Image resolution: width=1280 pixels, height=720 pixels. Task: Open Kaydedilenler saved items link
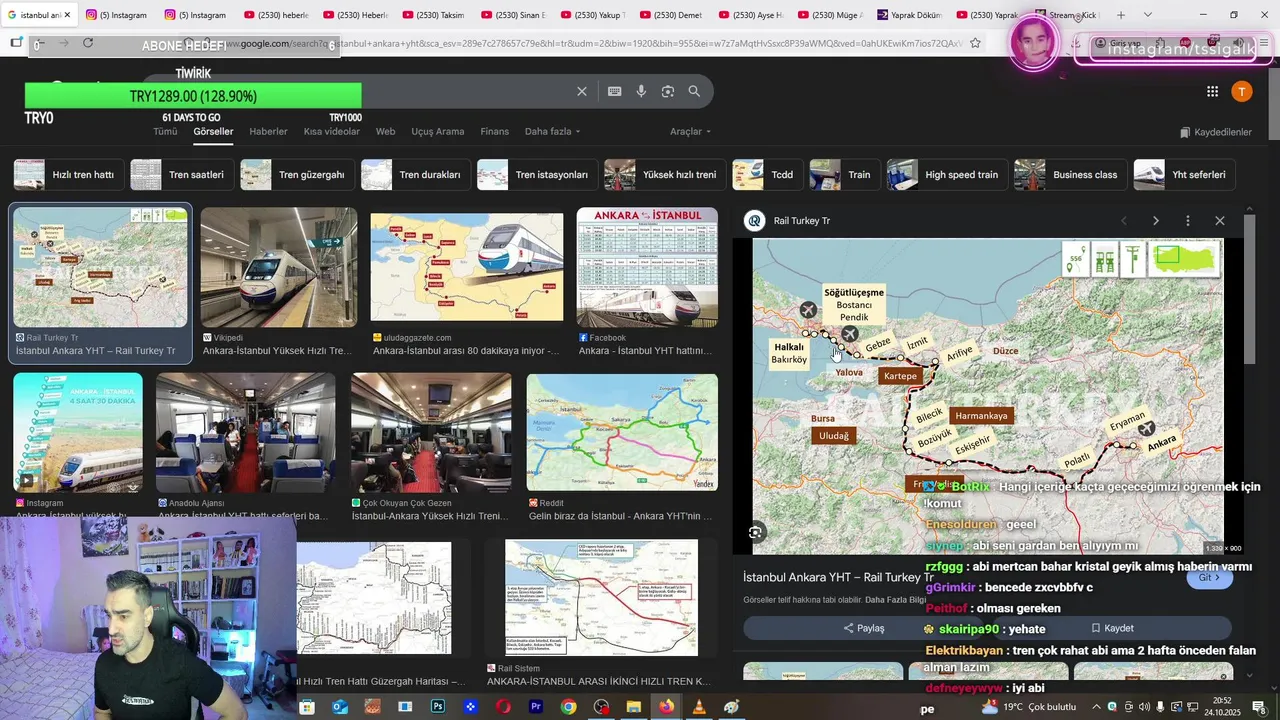(1215, 132)
